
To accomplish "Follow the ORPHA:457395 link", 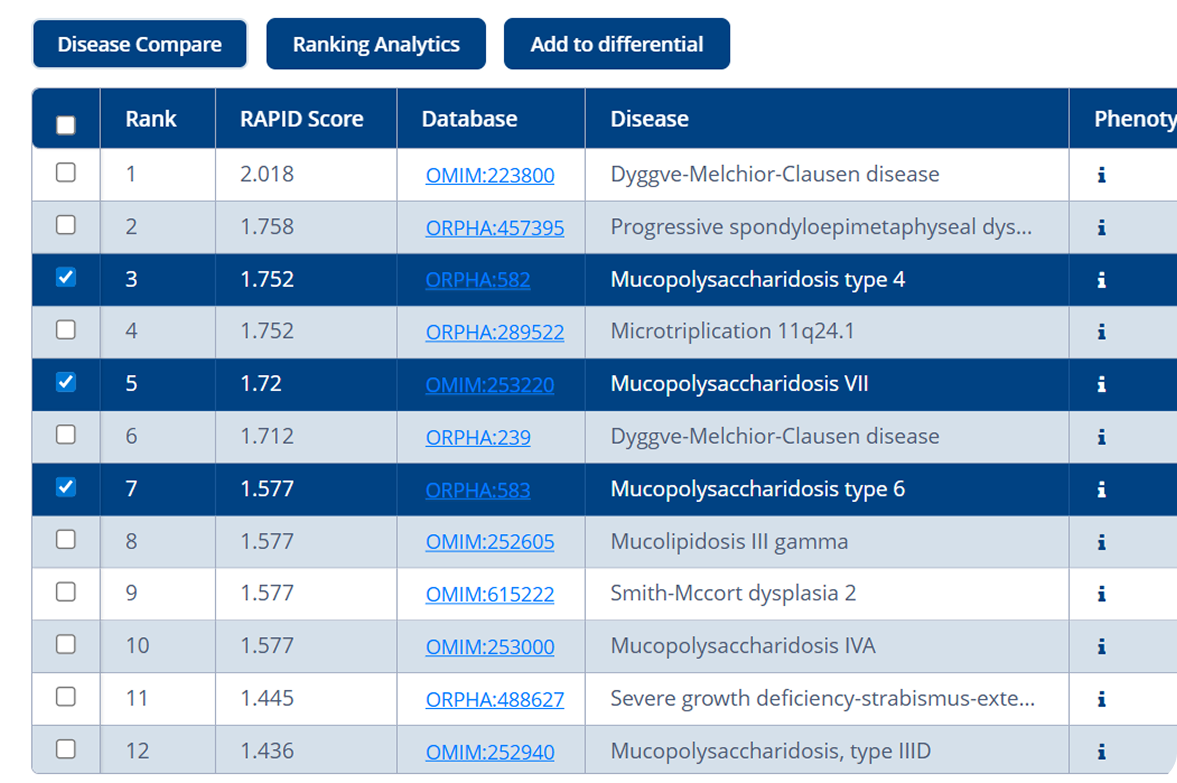I will coord(495,228).
